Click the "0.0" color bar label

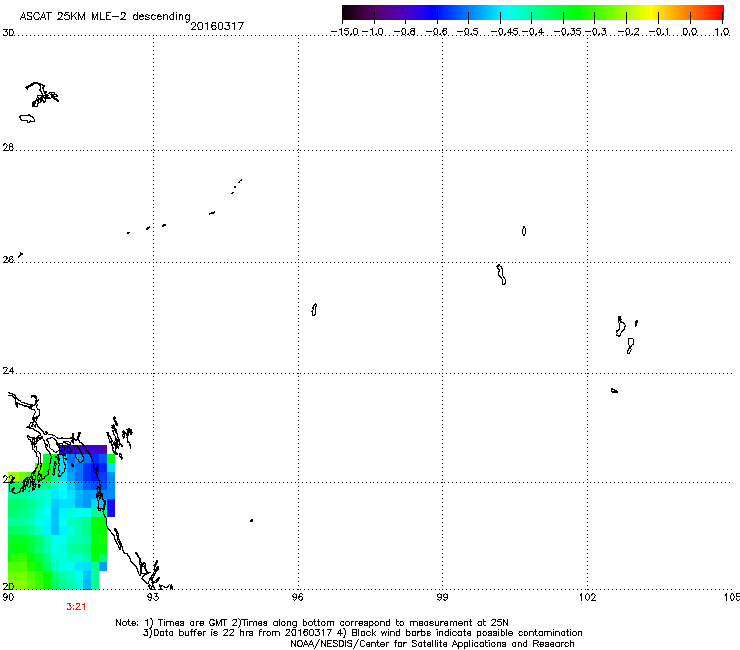(x=690, y=32)
